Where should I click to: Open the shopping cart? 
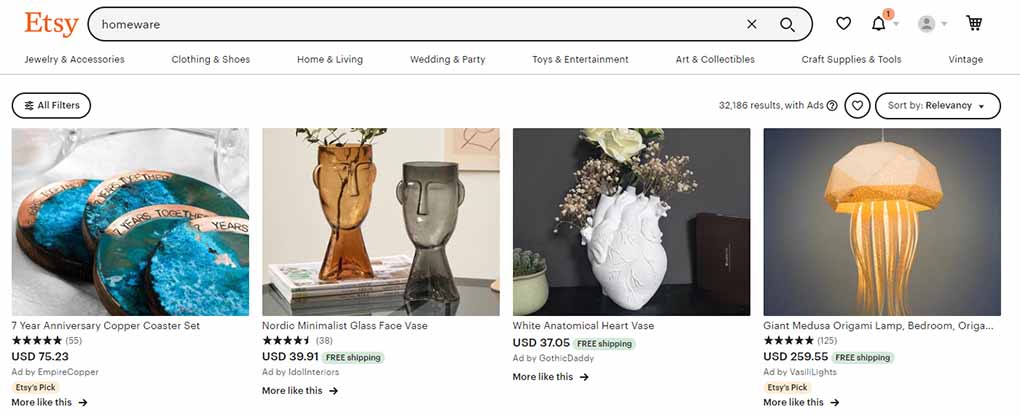click(974, 23)
